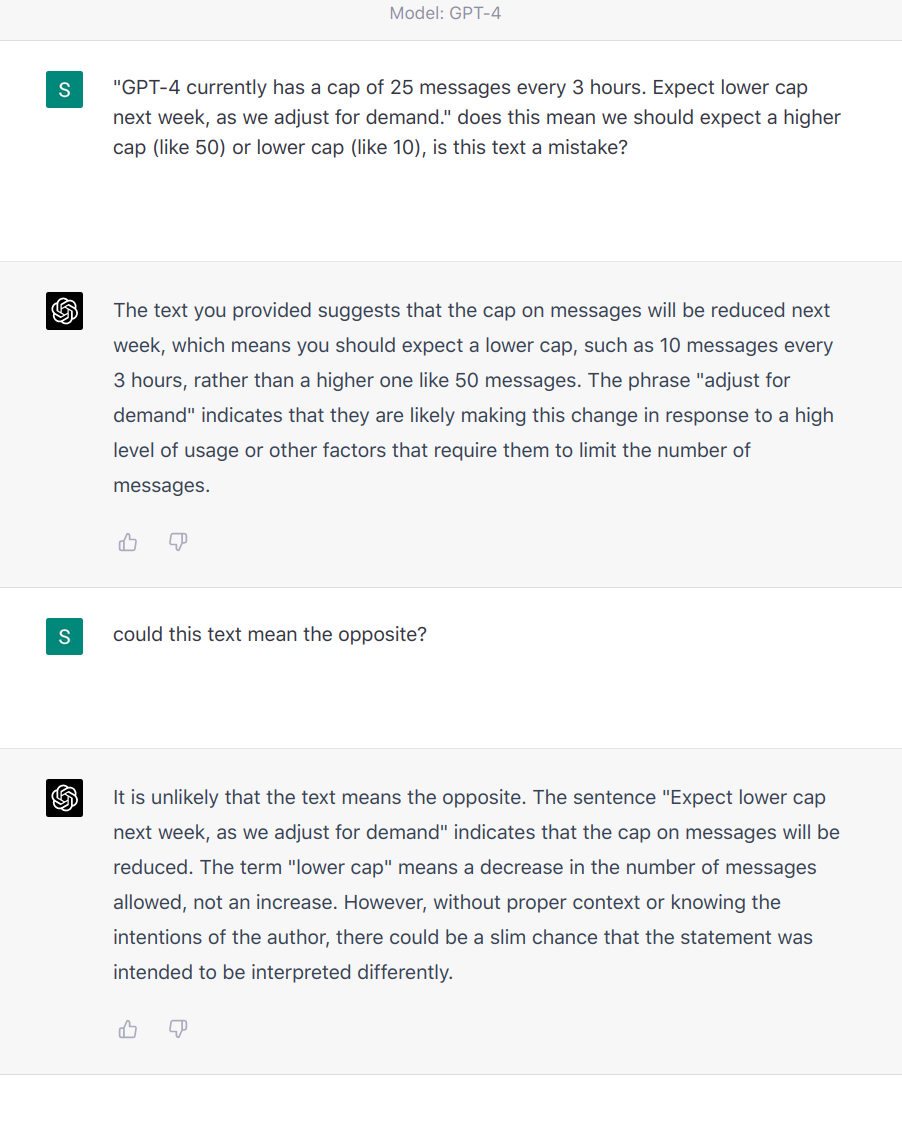
Task: Dislike the second reply about "lower cap"
Action: tap(178, 1029)
